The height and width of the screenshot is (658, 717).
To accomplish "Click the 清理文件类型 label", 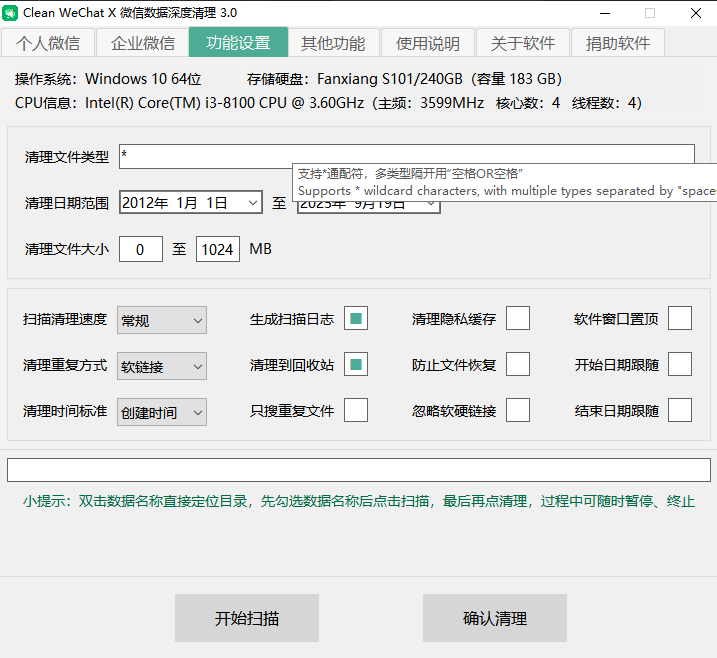I will click(x=67, y=157).
